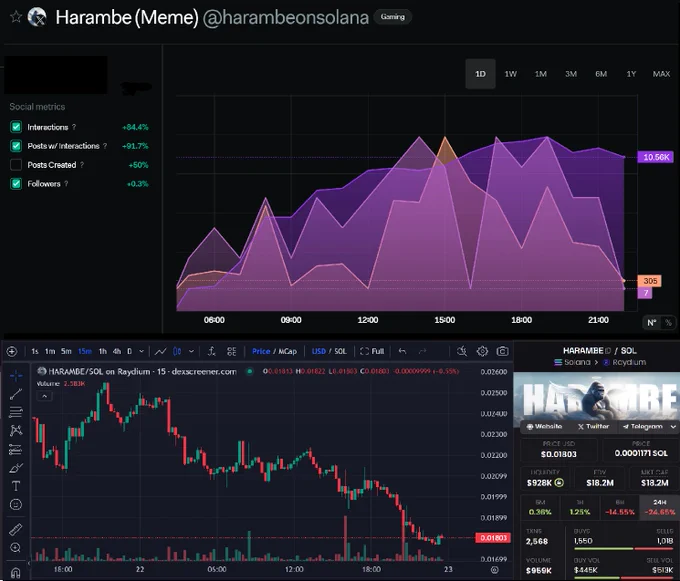The width and height of the screenshot is (680, 581).
Task: Set chart interval to 1h
Action: [x=102, y=351]
